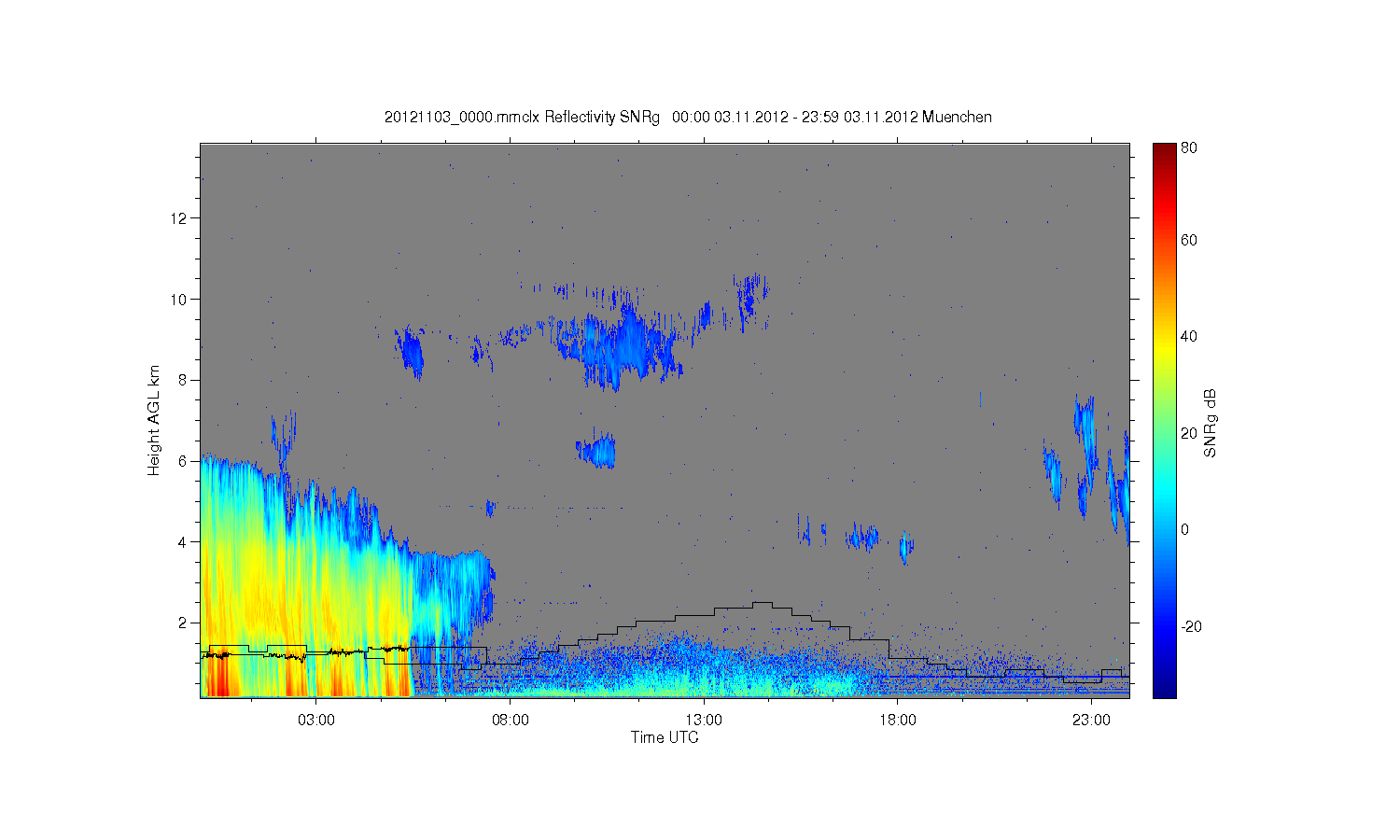Click the '13:00' time tick label
Image resolution: width=1400 pixels, height=840 pixels.
(704, 721)
